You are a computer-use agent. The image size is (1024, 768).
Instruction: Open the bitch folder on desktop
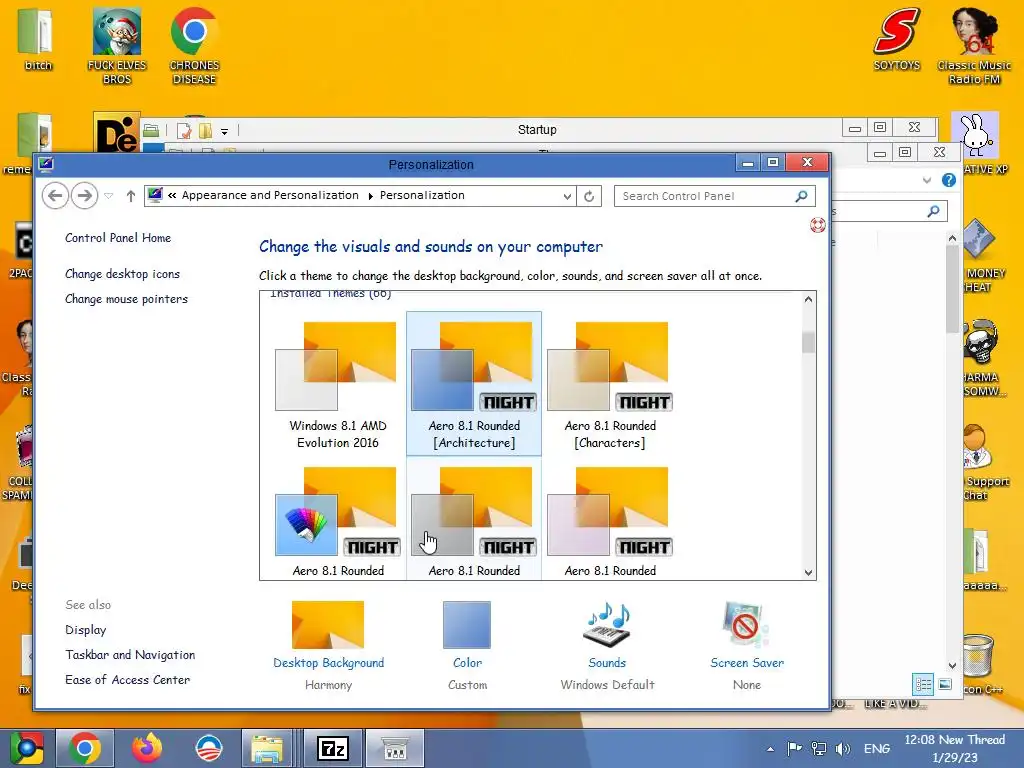pos(38,39)
